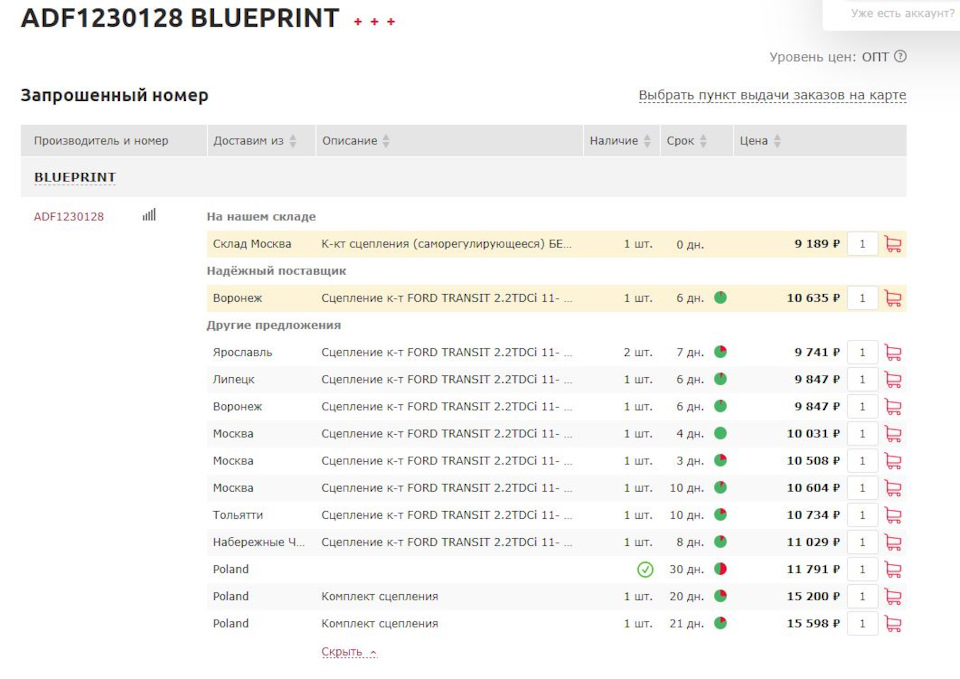Image resolution: width=960 pixels, height=679 pixels.
Task: Add Москва 10 508 ₽ offer to cart
Action: [893, 461]
